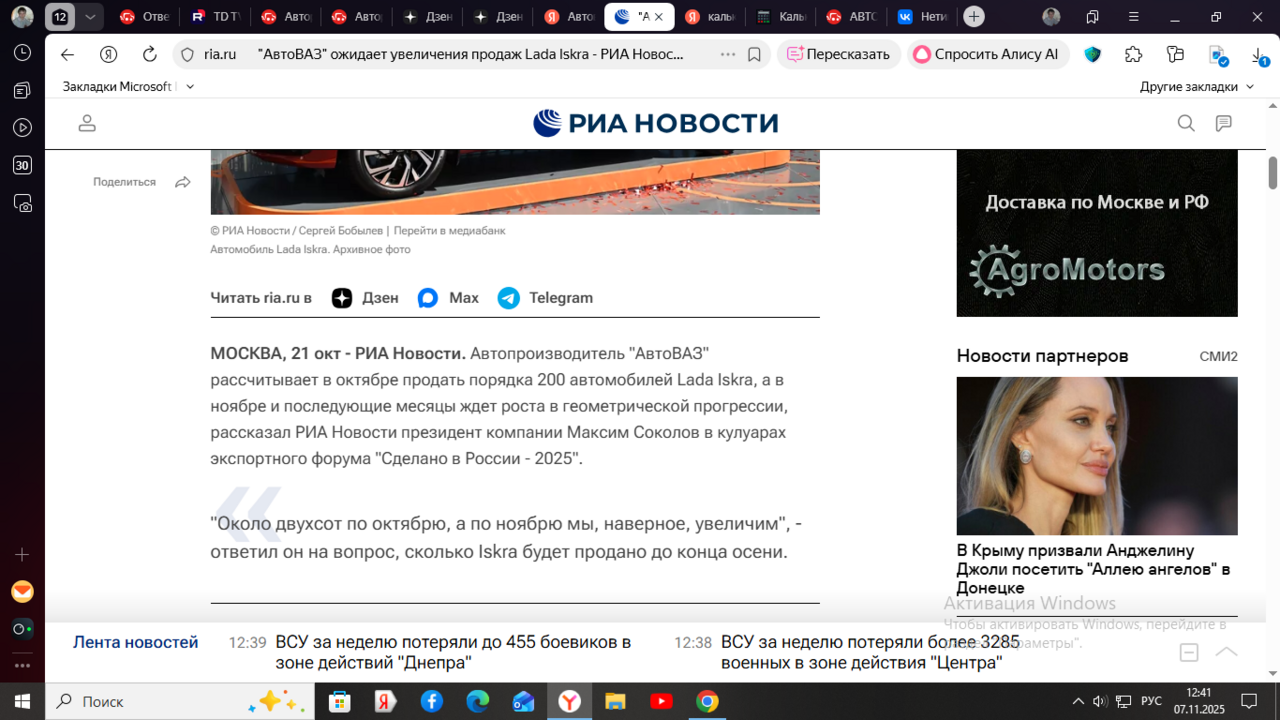Screen dimensions: 1280x720
Task: Click the Спросить Алису AI button
Action: point(987,55)
